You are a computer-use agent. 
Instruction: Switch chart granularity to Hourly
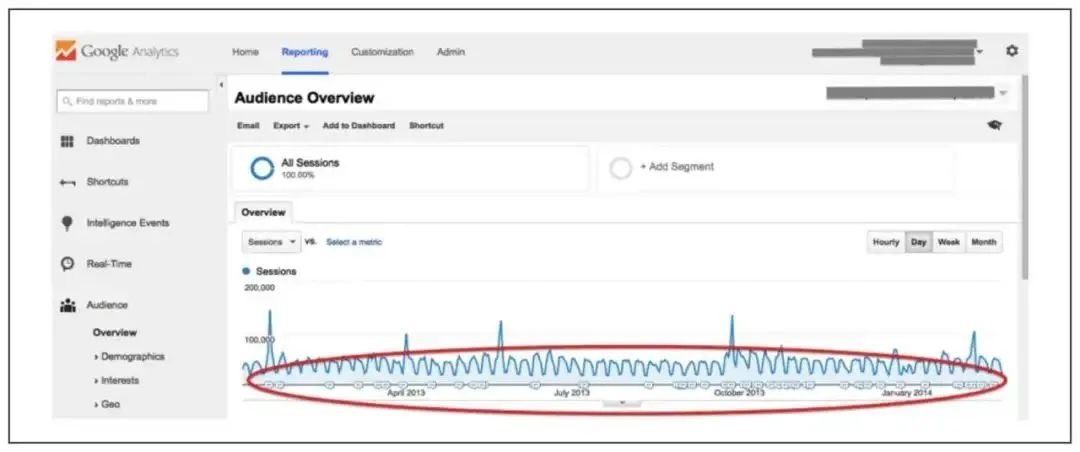pyautogui.click(x=886, y=242)
